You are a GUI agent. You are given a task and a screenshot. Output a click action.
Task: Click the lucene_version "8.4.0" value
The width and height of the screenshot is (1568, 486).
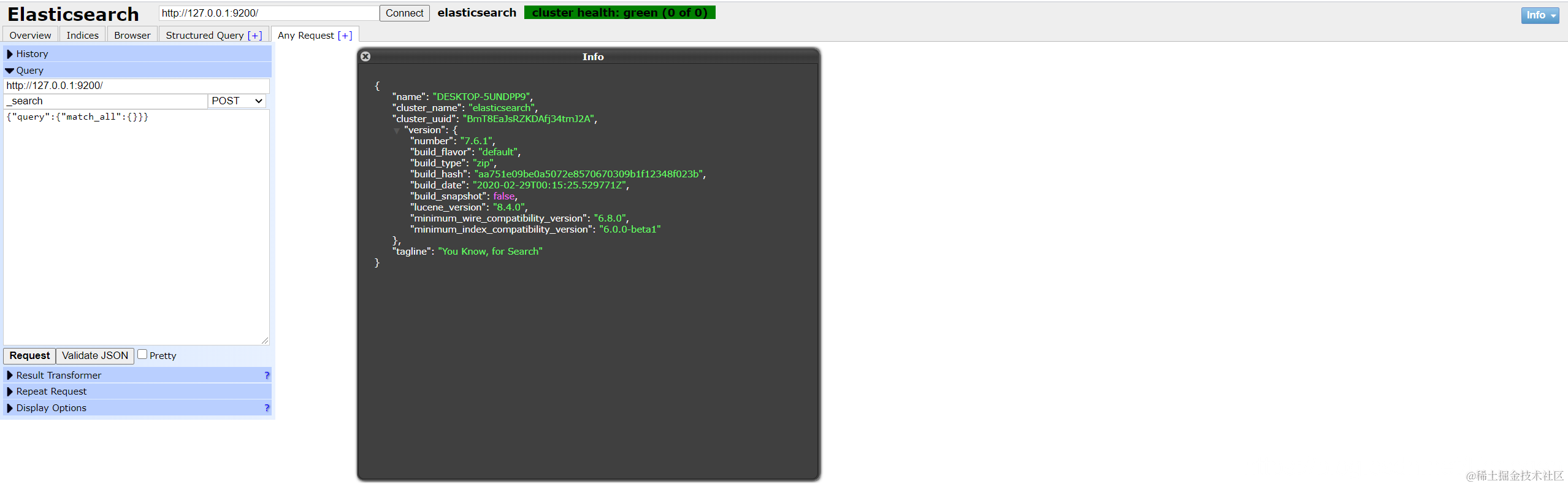pos(509,207)
